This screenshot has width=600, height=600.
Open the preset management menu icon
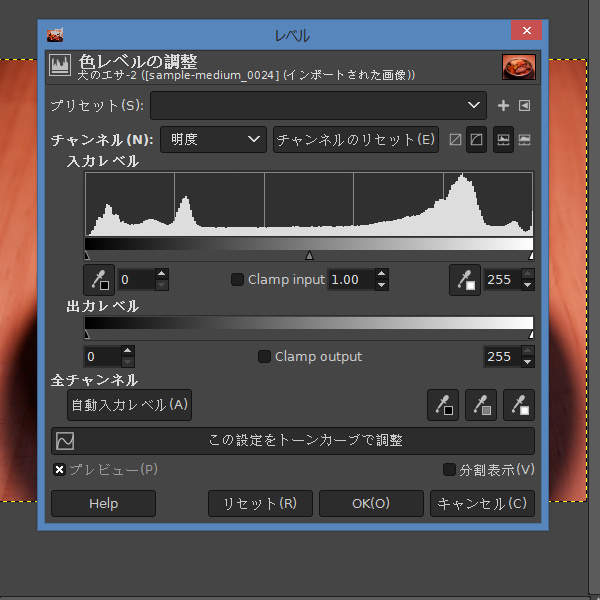coord(524,105)
